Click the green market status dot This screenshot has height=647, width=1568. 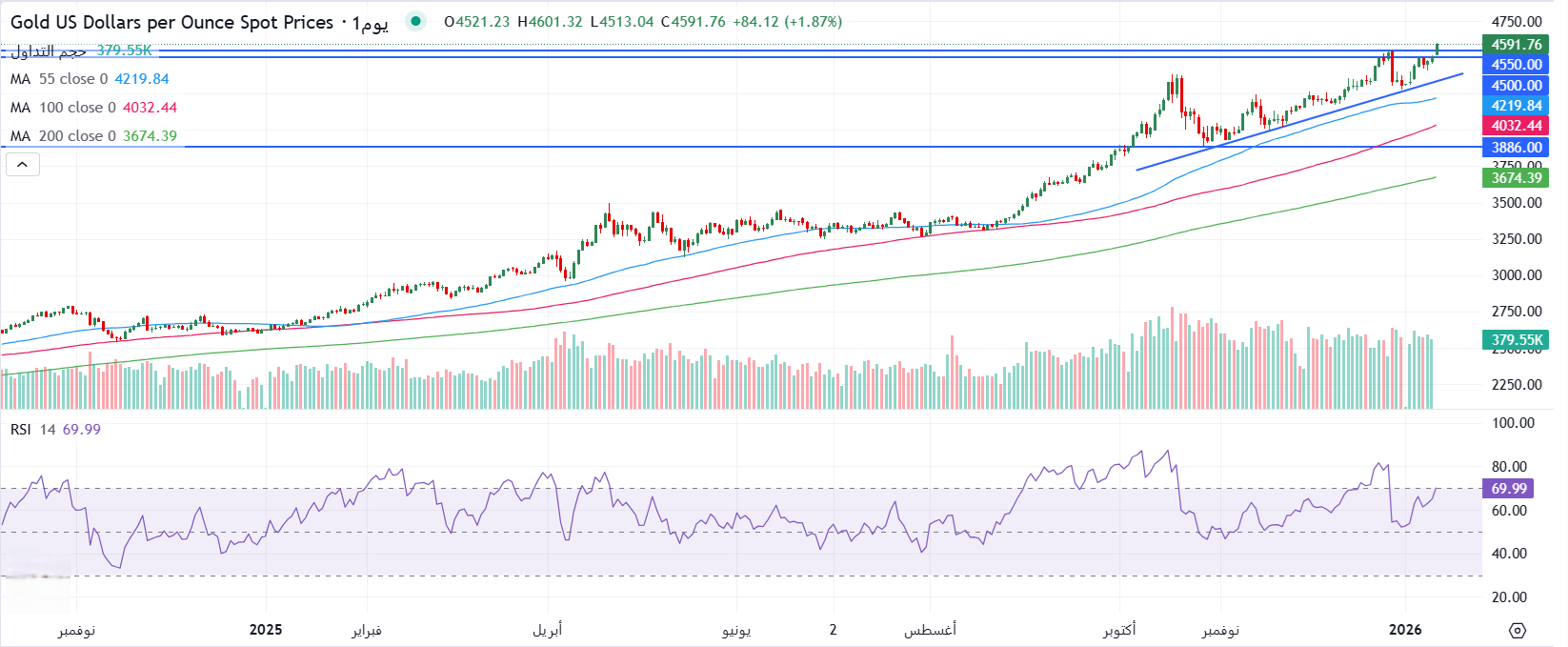pyautogui.click(x=415, y=21)
